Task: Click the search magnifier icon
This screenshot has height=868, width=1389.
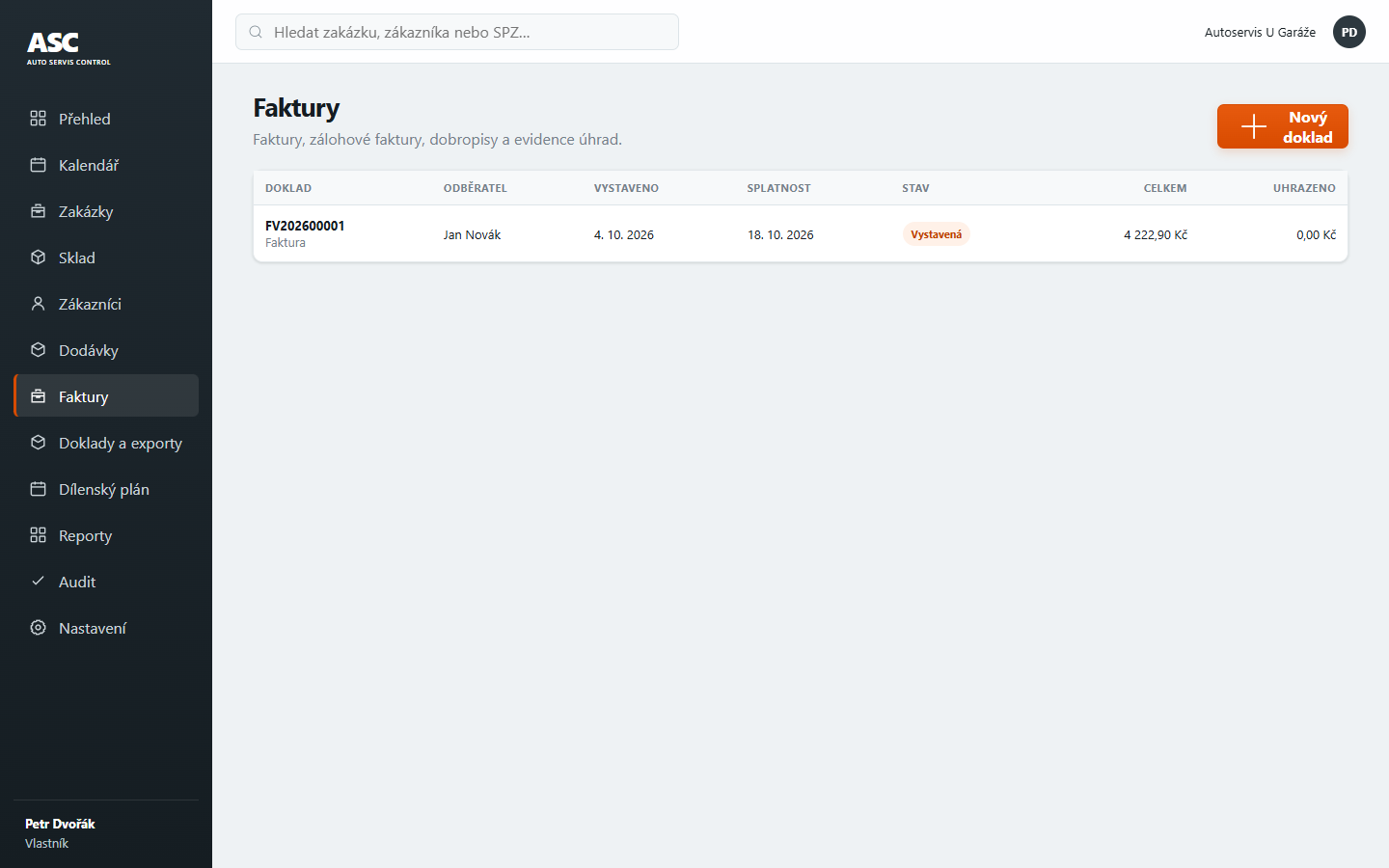Action: [x=256, y=32]
